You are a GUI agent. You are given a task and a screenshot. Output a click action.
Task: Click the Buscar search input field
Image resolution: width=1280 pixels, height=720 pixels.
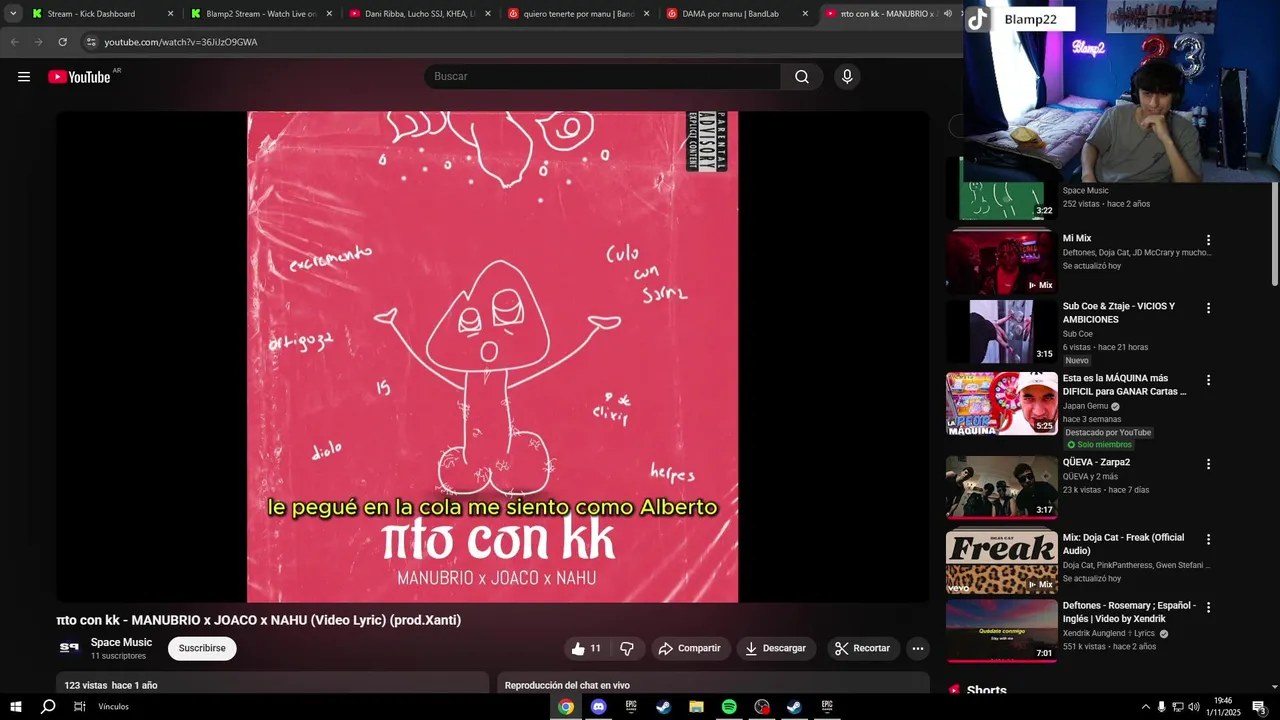(603, 77)
